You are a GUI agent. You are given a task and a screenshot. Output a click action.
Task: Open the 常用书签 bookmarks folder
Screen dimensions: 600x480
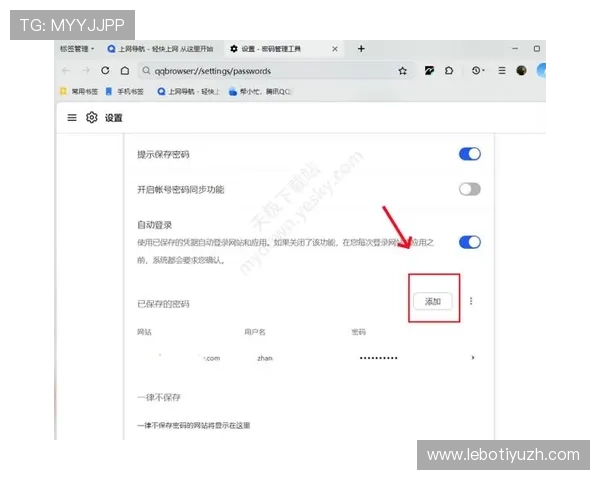coord(79,91)
